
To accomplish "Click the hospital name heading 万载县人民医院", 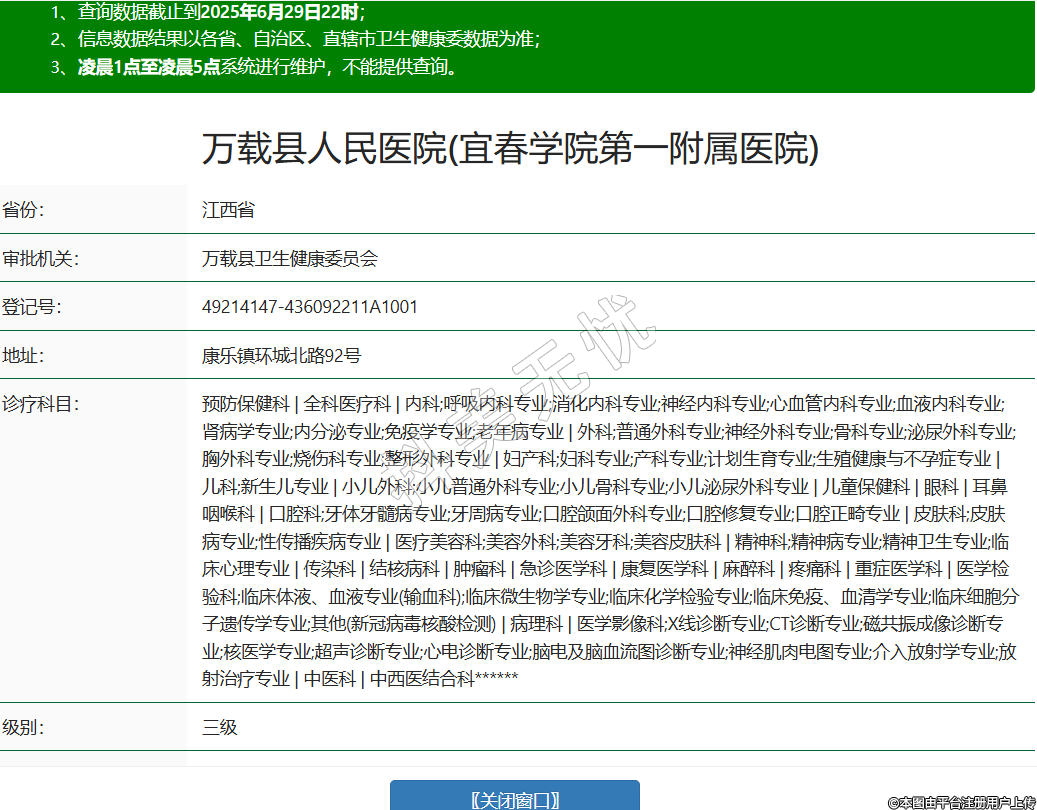I will [510, 149].
